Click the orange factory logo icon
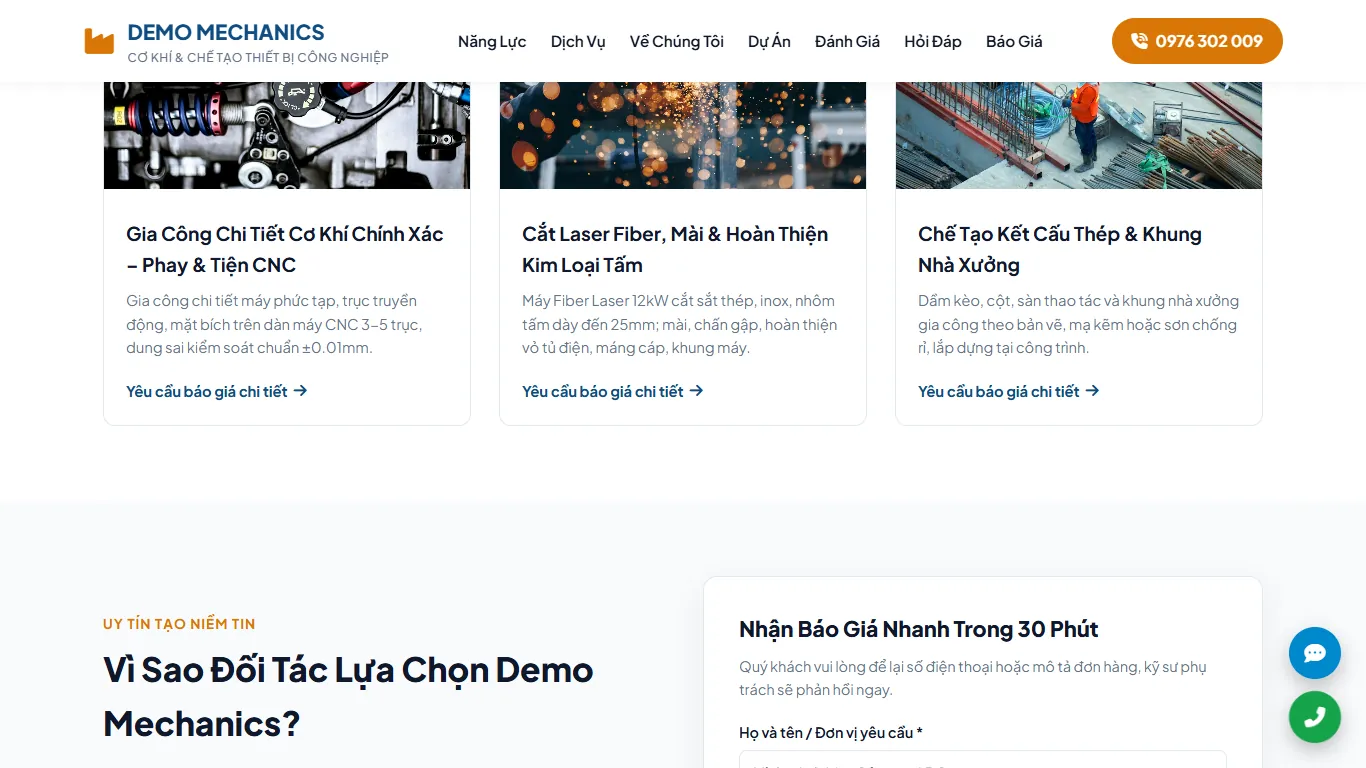 point(99,41)
